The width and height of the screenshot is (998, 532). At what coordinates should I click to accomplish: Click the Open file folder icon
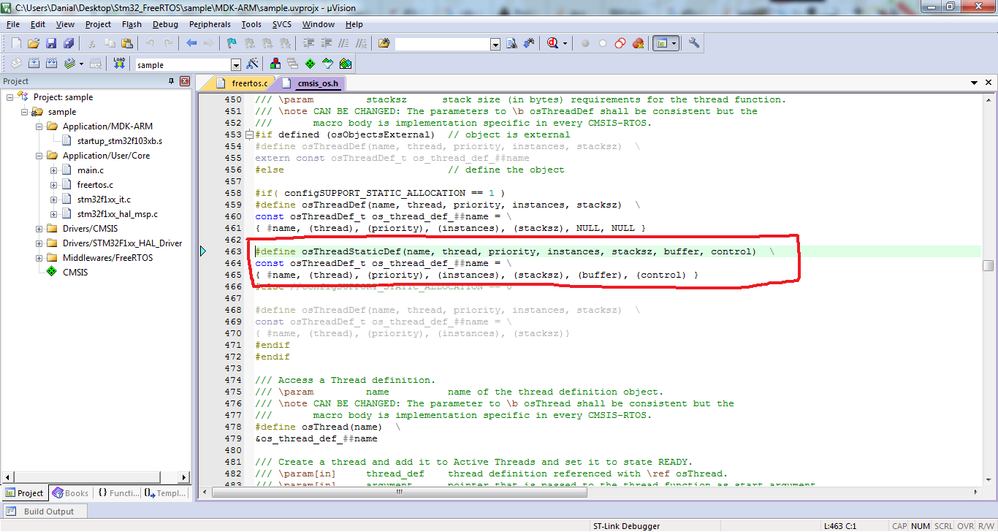[34, 43]
